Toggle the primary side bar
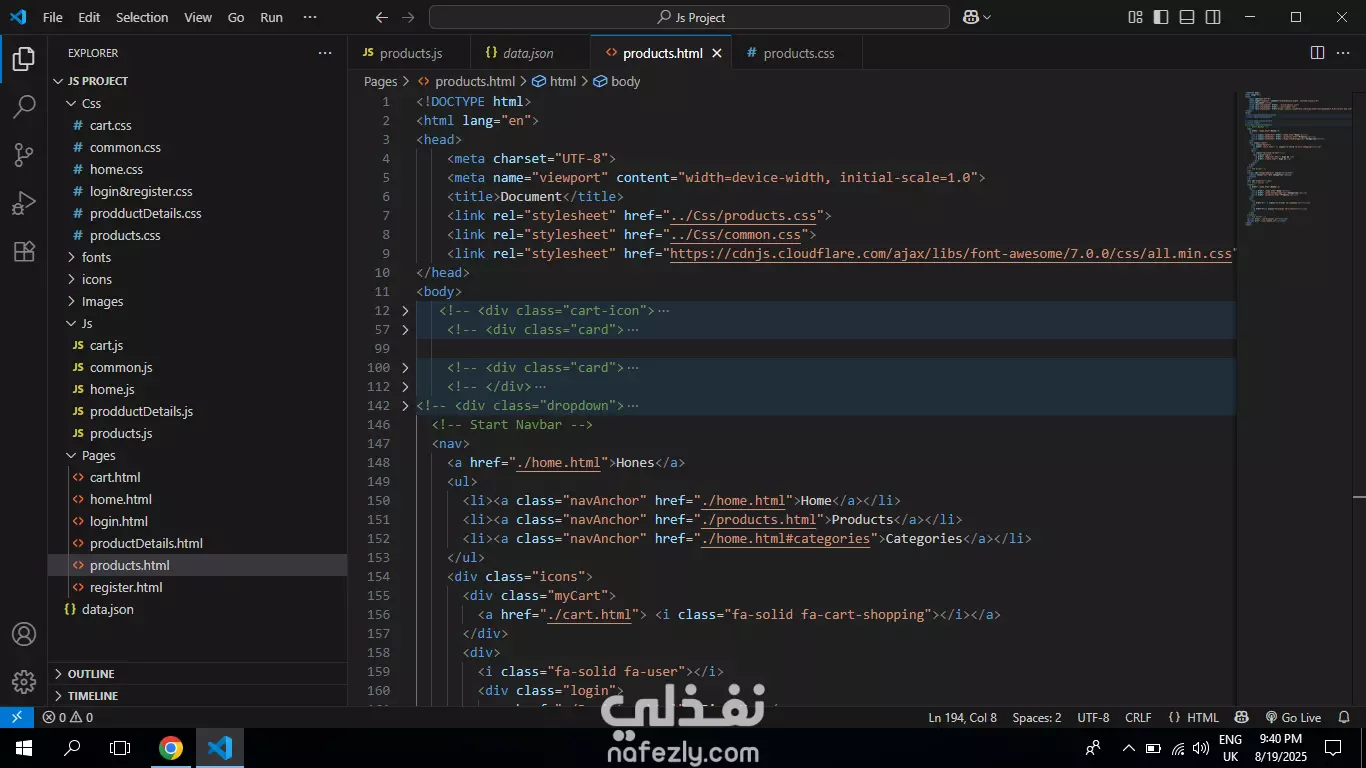Image resolution: width=1366 pixels, height=768 pixels. (1161, 17)
